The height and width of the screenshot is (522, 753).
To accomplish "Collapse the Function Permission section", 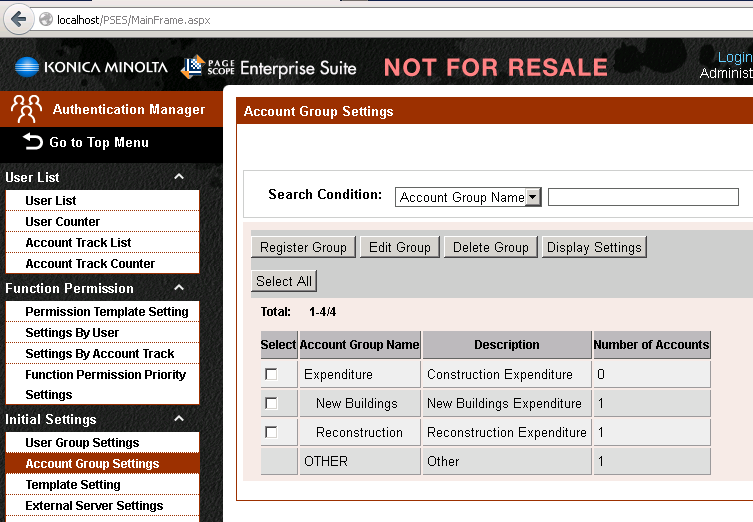I will click(x=179, y=288).
